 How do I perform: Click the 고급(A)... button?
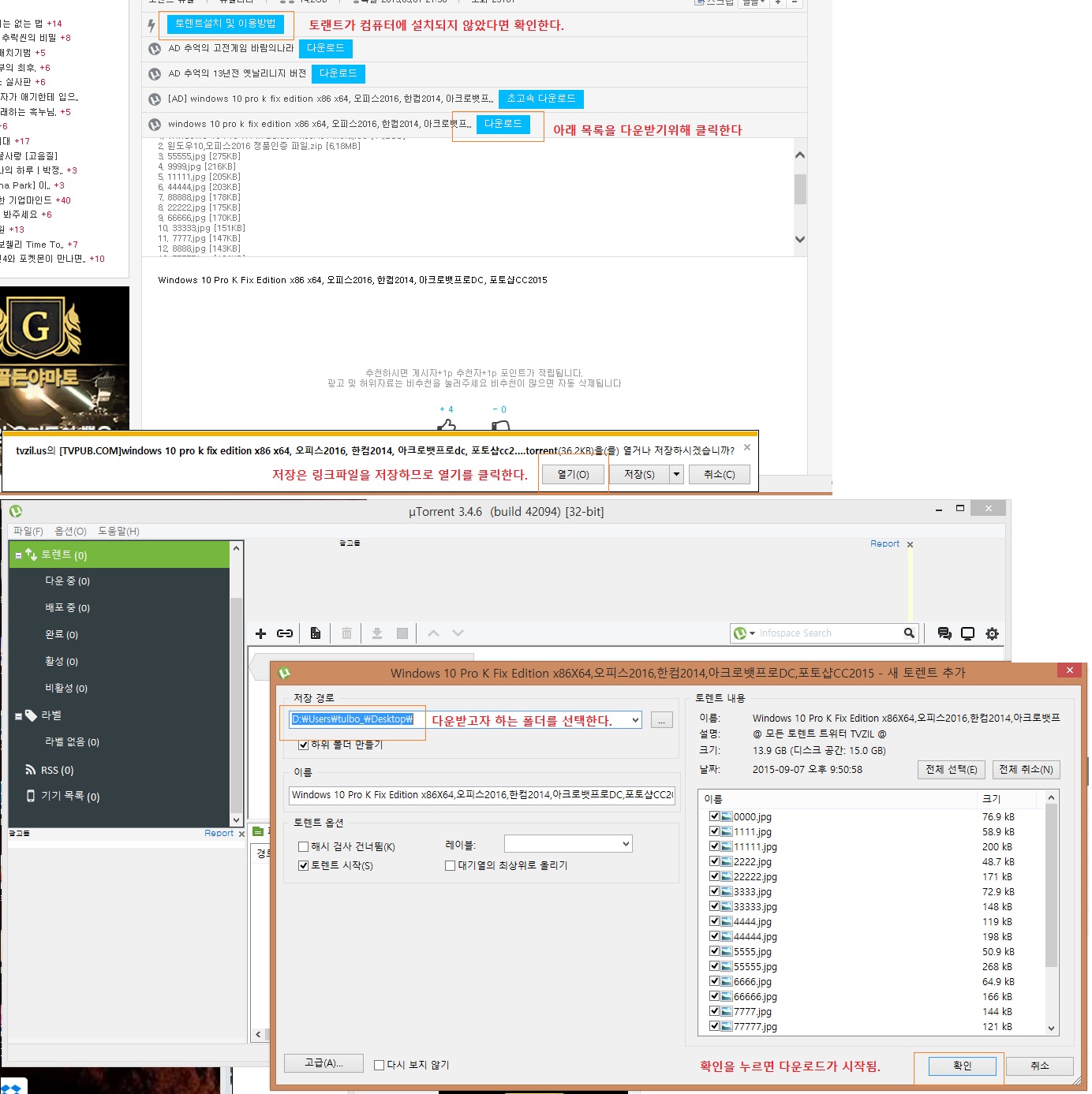click(x=323, y=1062)
